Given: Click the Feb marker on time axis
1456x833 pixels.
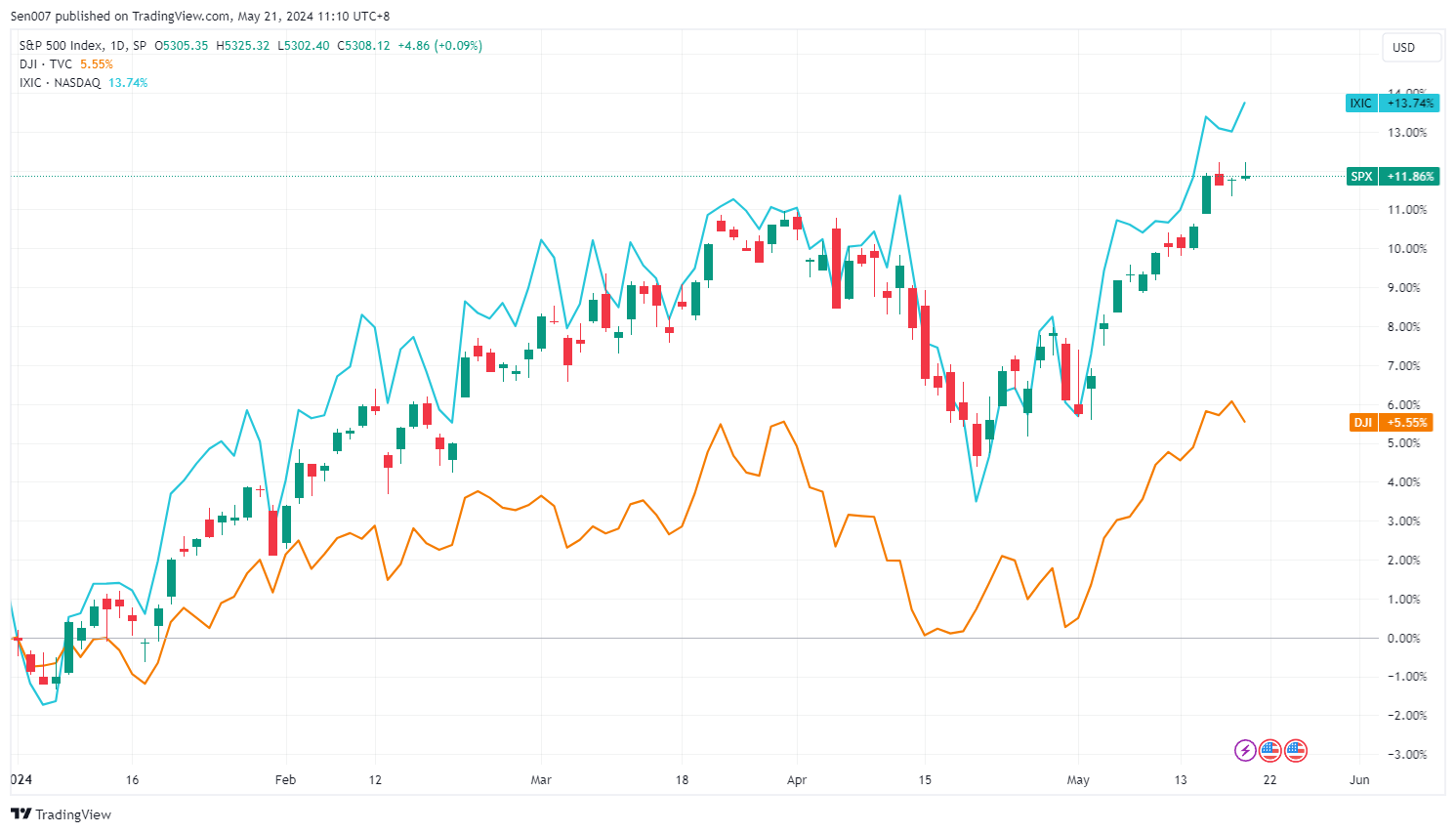Looking at the screenshot, I should point(285,780).
